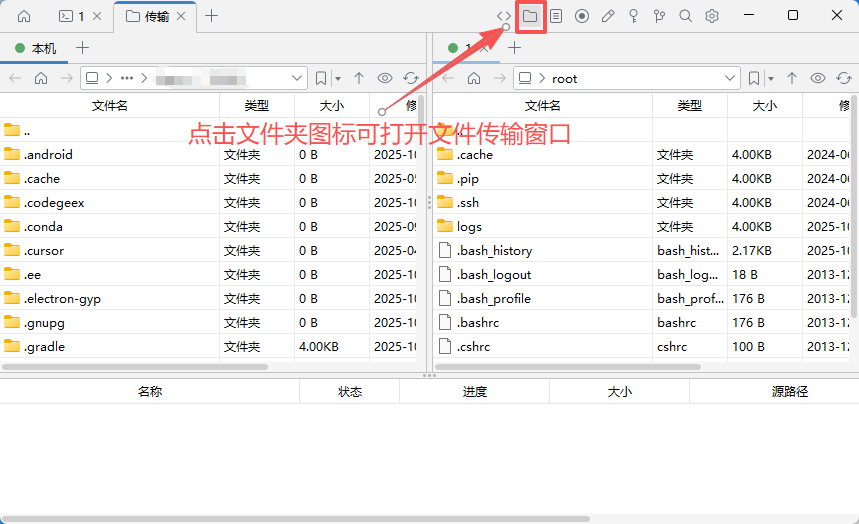Expand the local path dropdown arrow
The image size is (859, 524).
click(x=297, y=78)
